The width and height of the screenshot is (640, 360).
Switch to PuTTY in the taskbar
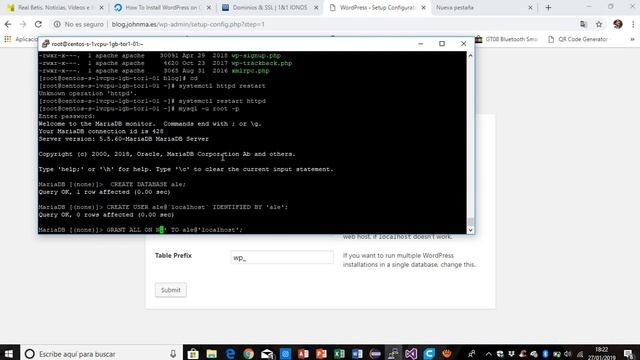coord(393,353)
